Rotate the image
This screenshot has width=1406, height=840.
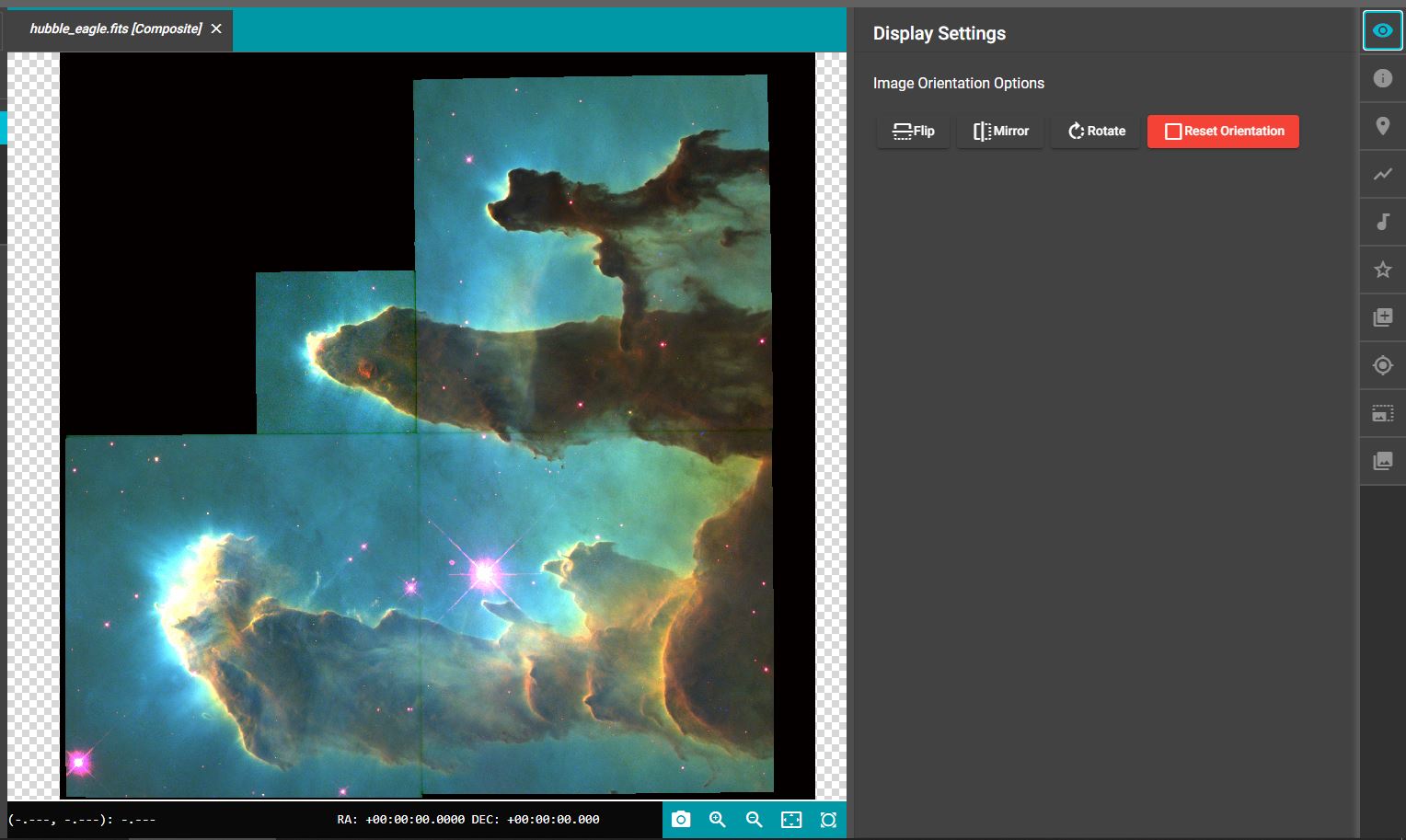(x=1096, y=132)
